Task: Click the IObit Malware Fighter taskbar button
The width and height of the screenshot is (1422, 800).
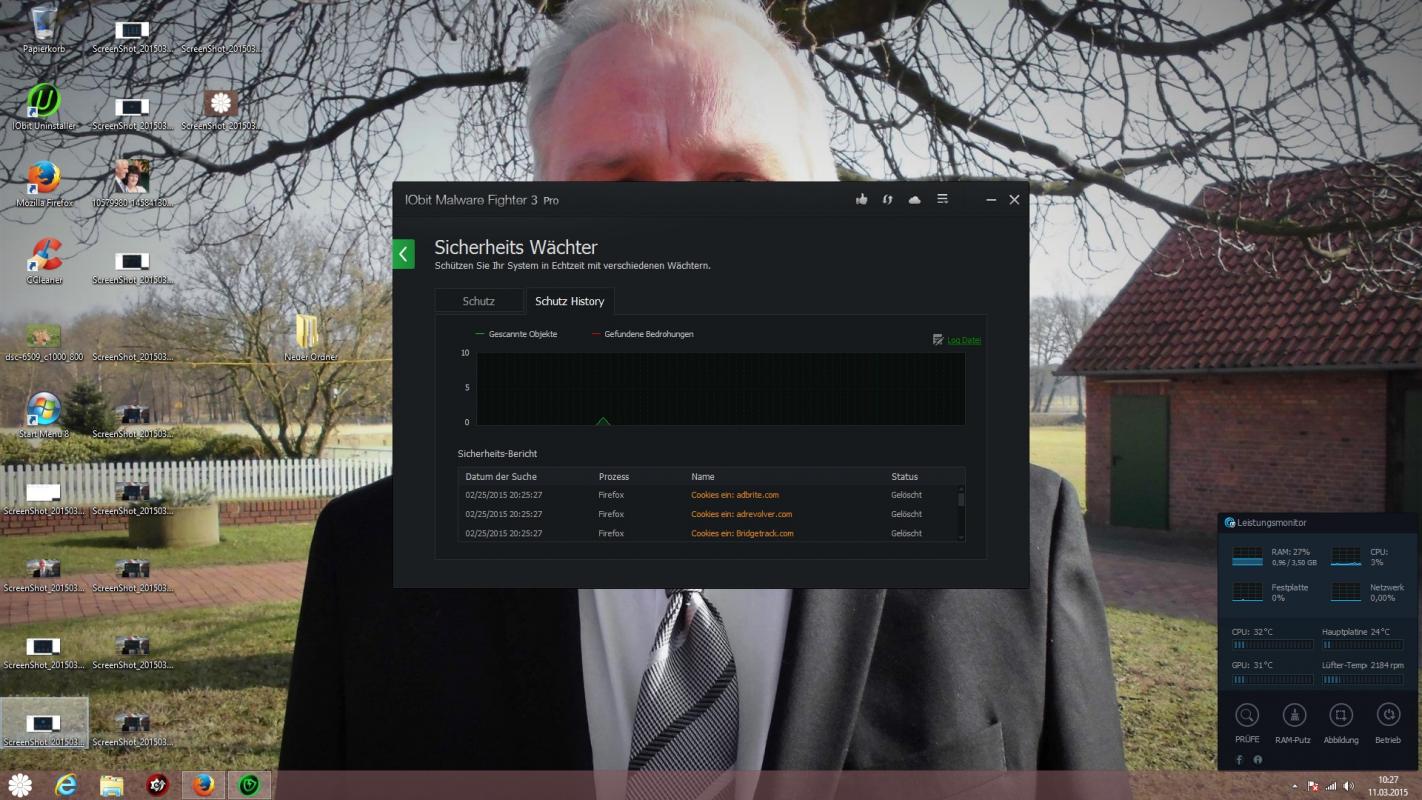Action: click(249, 785)
